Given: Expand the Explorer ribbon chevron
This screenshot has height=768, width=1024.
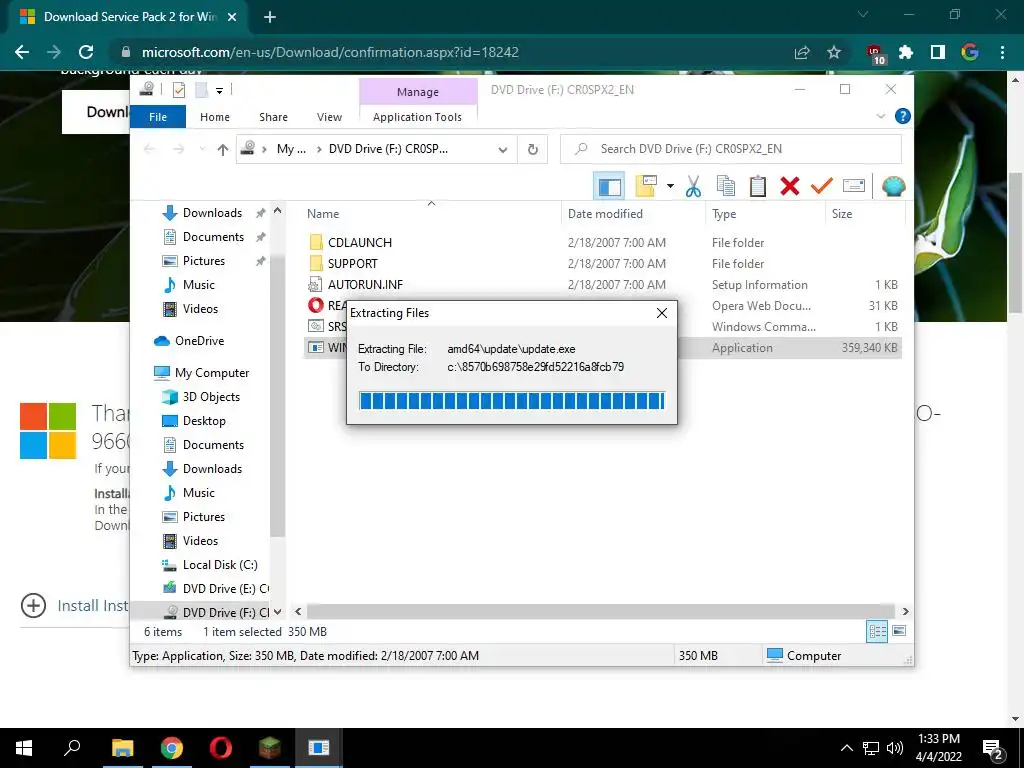Looking at the screenshot, I should [880, 116].
